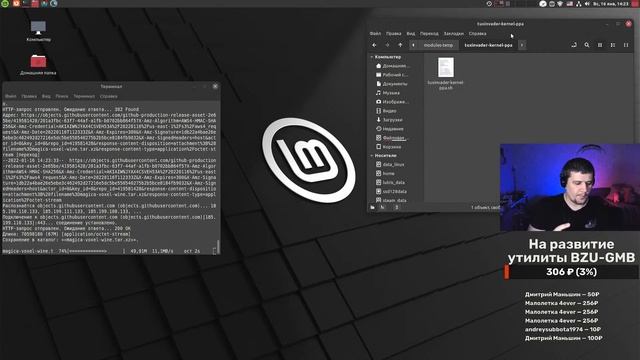Screen dimensions: 640x360
Task: Open the Терминал menu in terminal
Action: (x=84, y=96)
